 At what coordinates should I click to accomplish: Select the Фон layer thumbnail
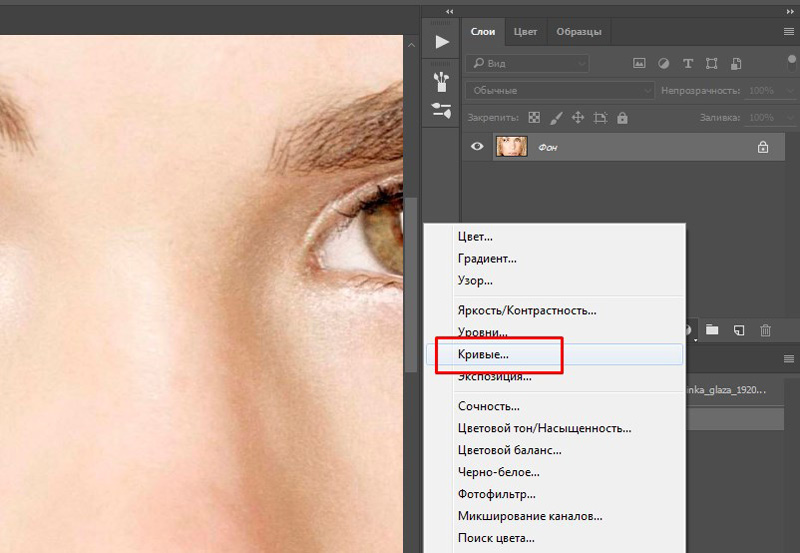point(511,147)
